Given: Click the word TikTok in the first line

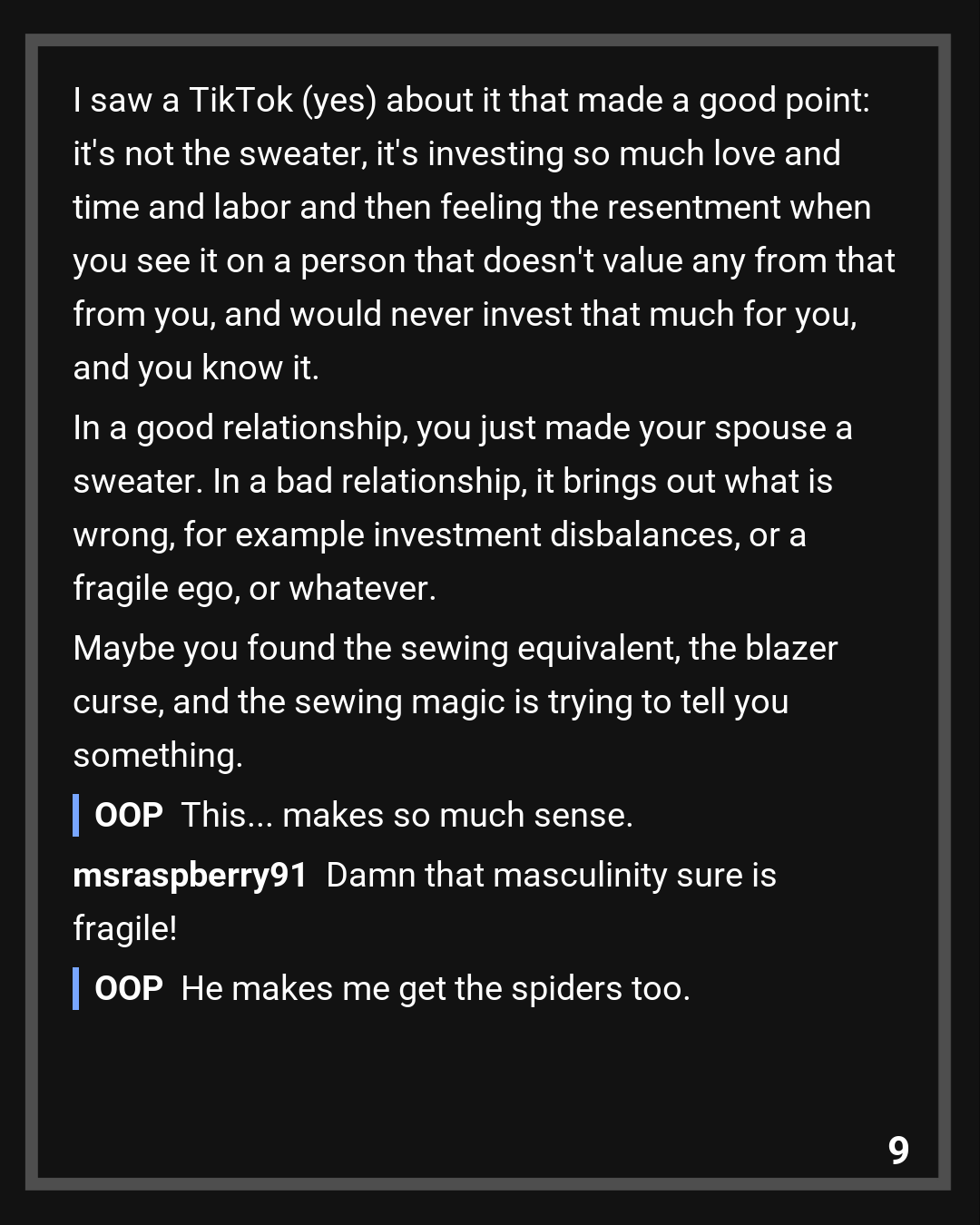Looking at the screenshot, I should (x=240, y=101).
